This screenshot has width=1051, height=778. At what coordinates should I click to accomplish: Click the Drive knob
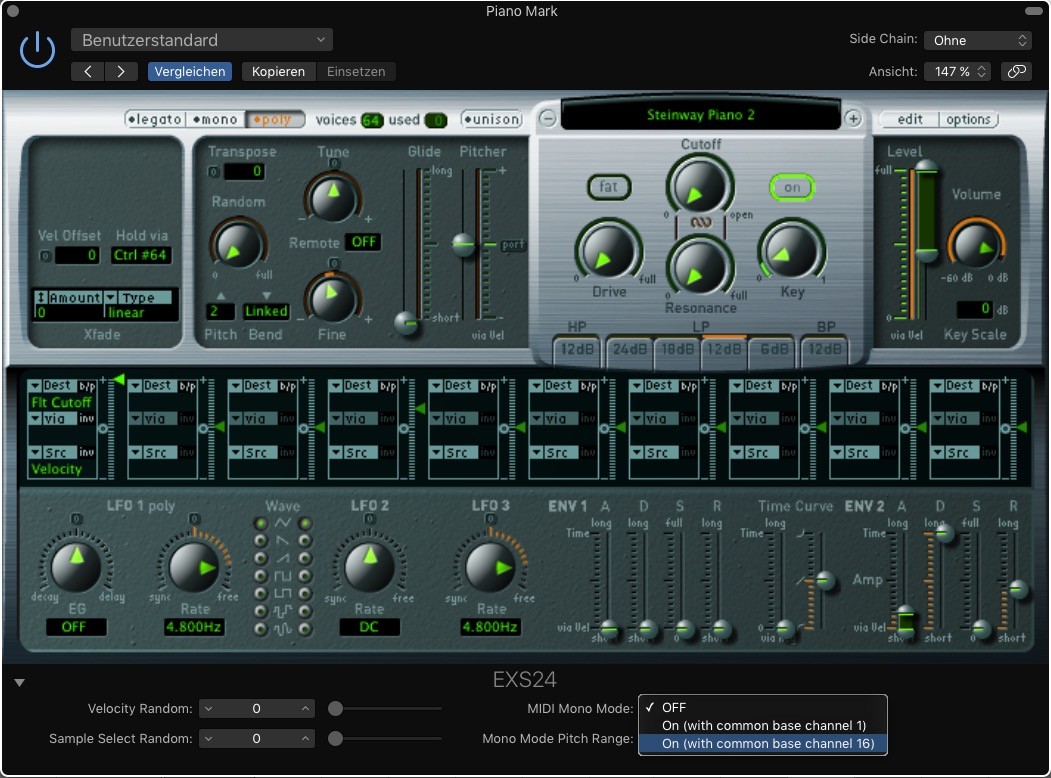[x=609, y=252]
